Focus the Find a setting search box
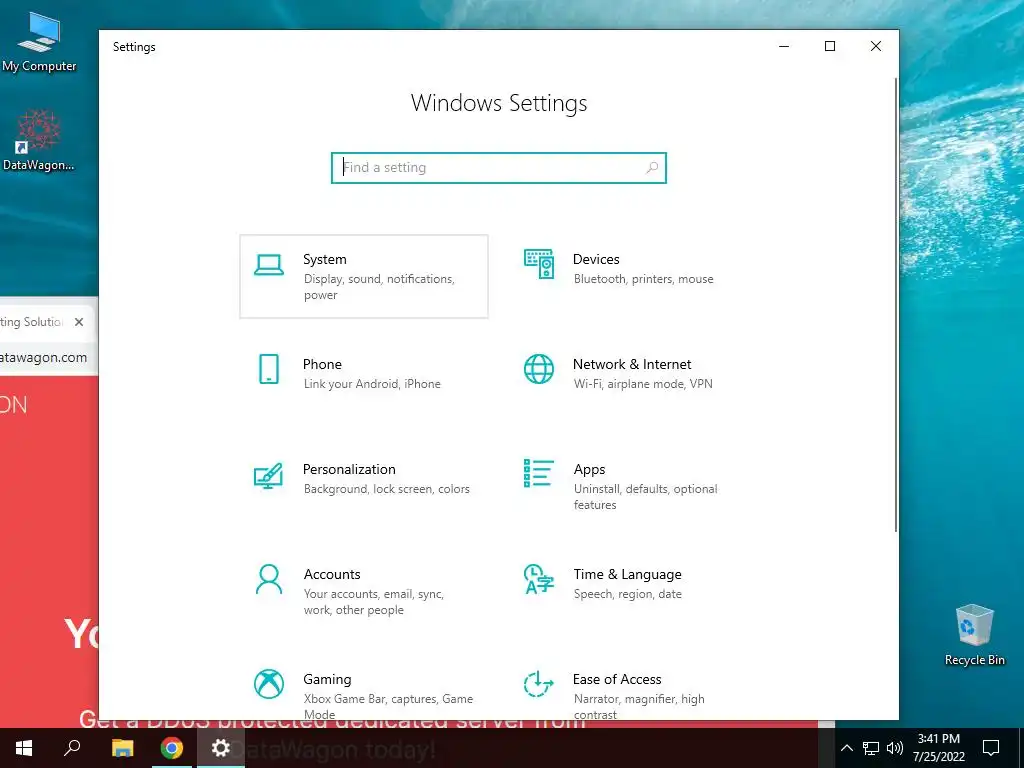The width and height of the screenshot is (1024, 768). 498,168
